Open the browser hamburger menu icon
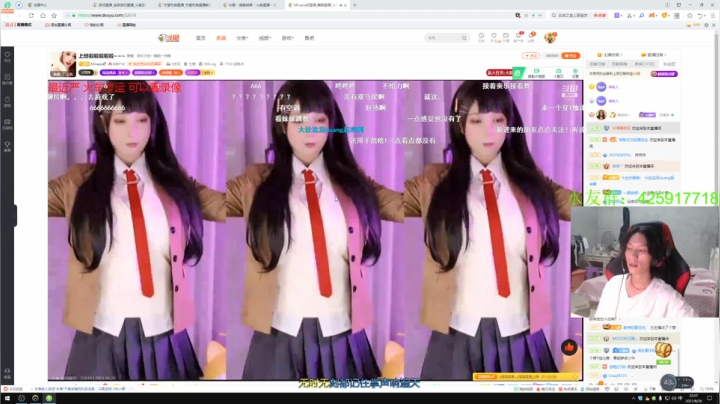Image resolution: width=720 pixels, height=404 pixels. click(x=713, y=15)
